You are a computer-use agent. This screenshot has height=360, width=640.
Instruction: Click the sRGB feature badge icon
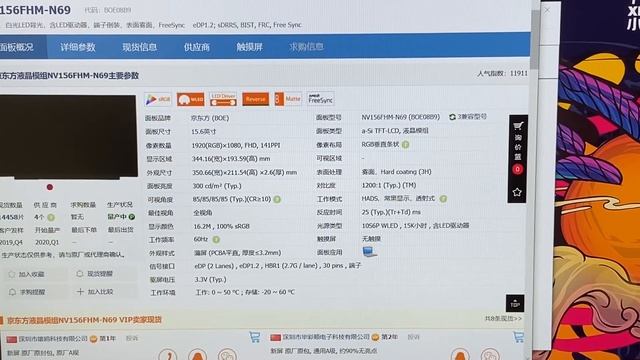pos(158,99)
